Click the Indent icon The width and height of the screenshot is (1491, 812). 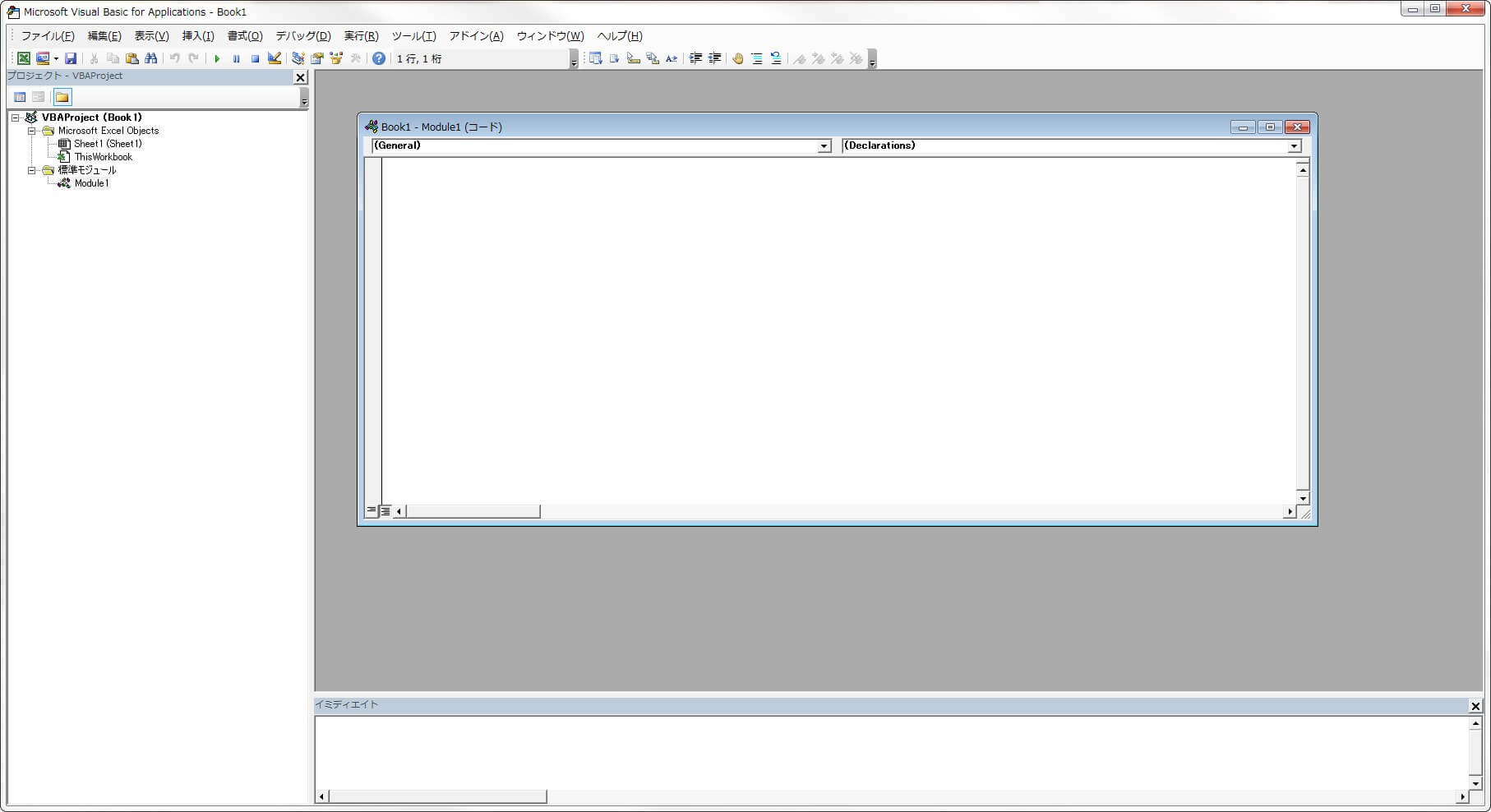coord(695,58)
